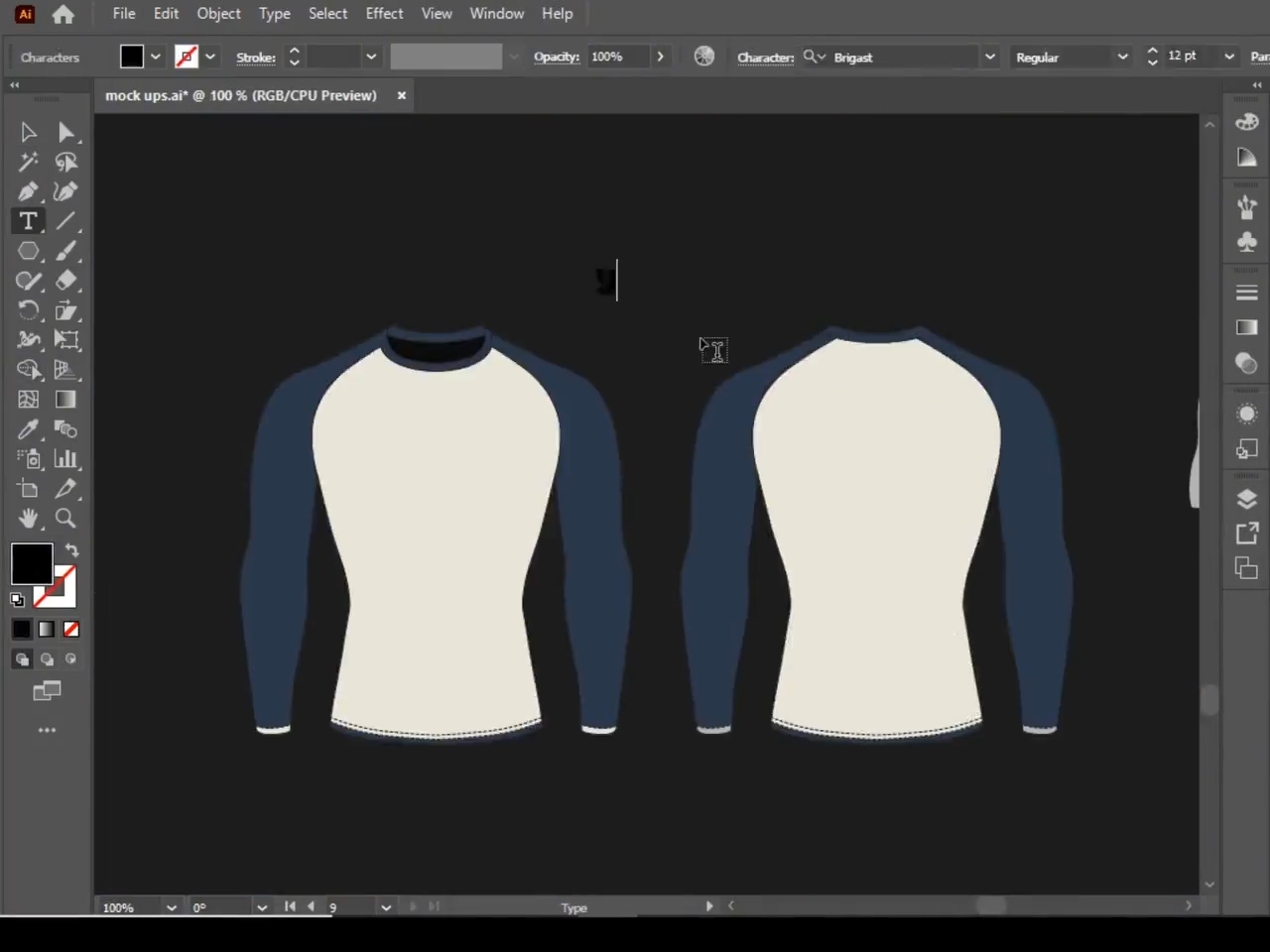This screenshot has width=1270, height=952.
Task: Toggle the fill to none swatch
Action: click(70, 629)
